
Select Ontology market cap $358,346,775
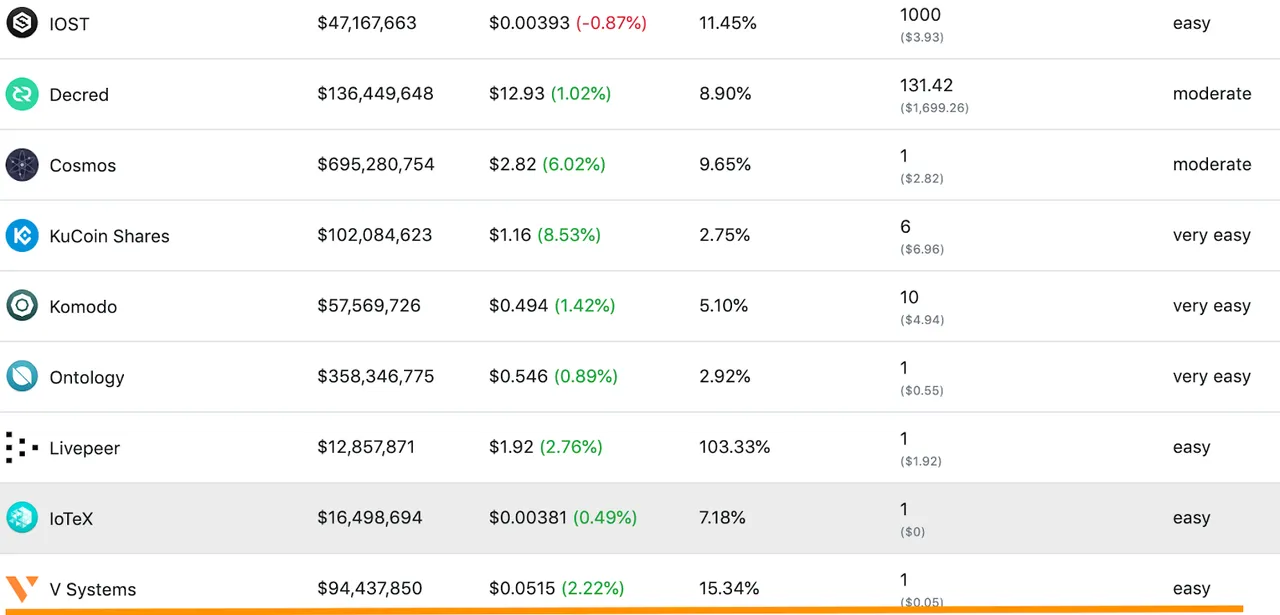376,376
